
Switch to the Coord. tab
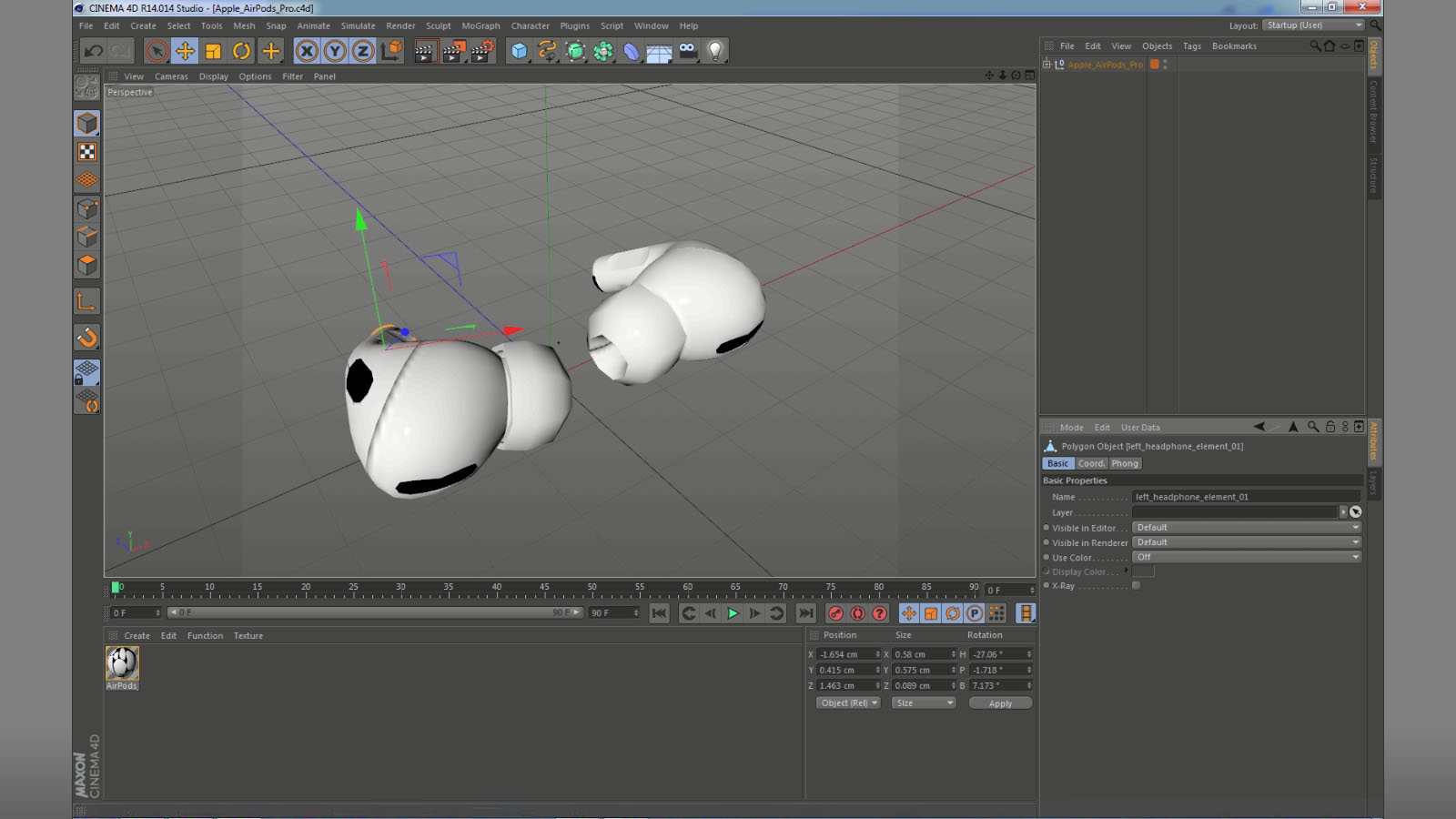1091,463
